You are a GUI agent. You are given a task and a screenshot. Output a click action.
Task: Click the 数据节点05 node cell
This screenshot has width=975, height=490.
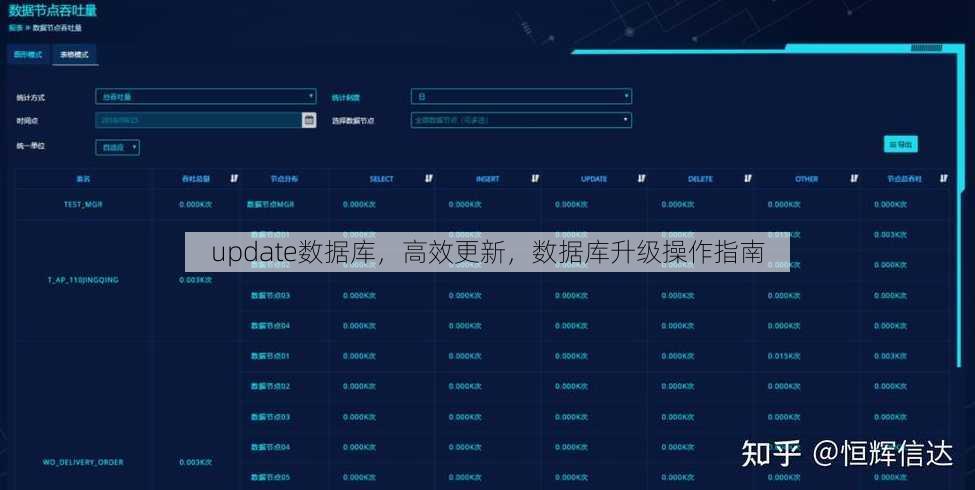pos(270,477)
